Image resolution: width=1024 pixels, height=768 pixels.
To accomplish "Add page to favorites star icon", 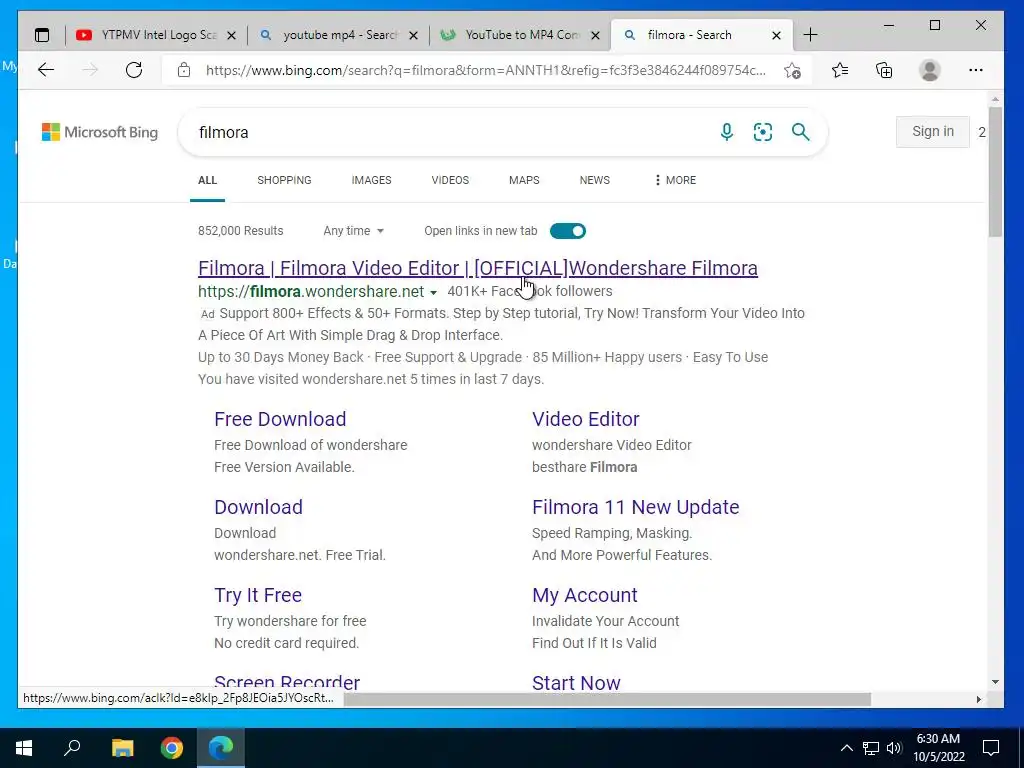I will 792,70.
